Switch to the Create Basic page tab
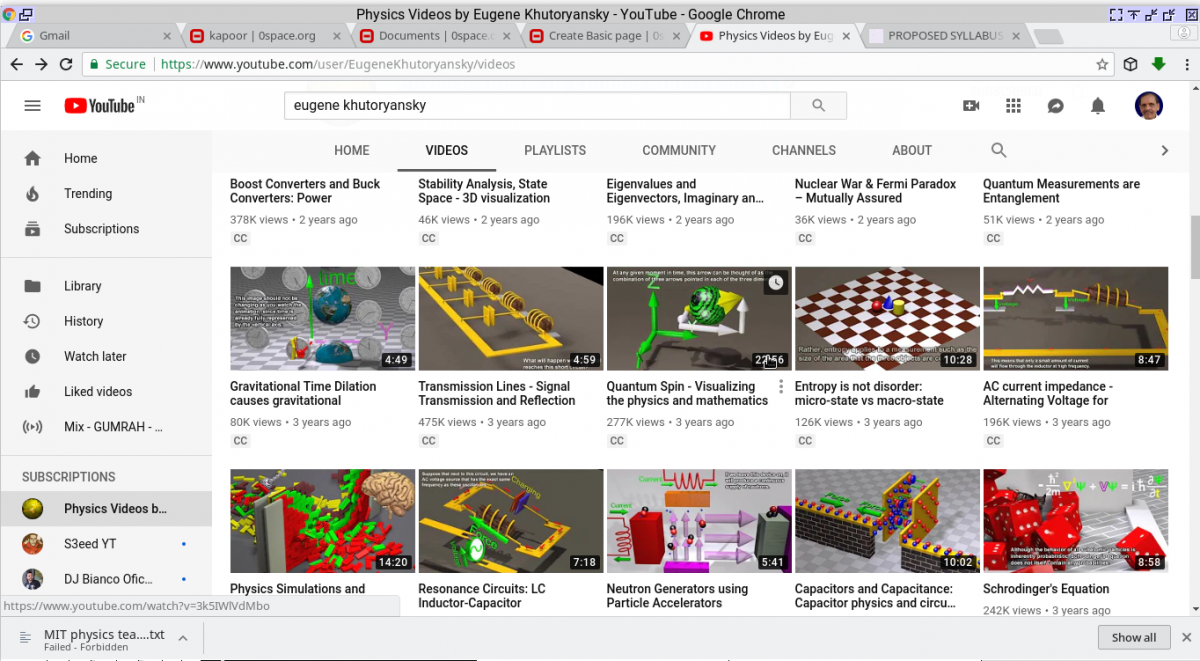The width and height of the screenshot is (1200, 661). (x=606, y=36)
